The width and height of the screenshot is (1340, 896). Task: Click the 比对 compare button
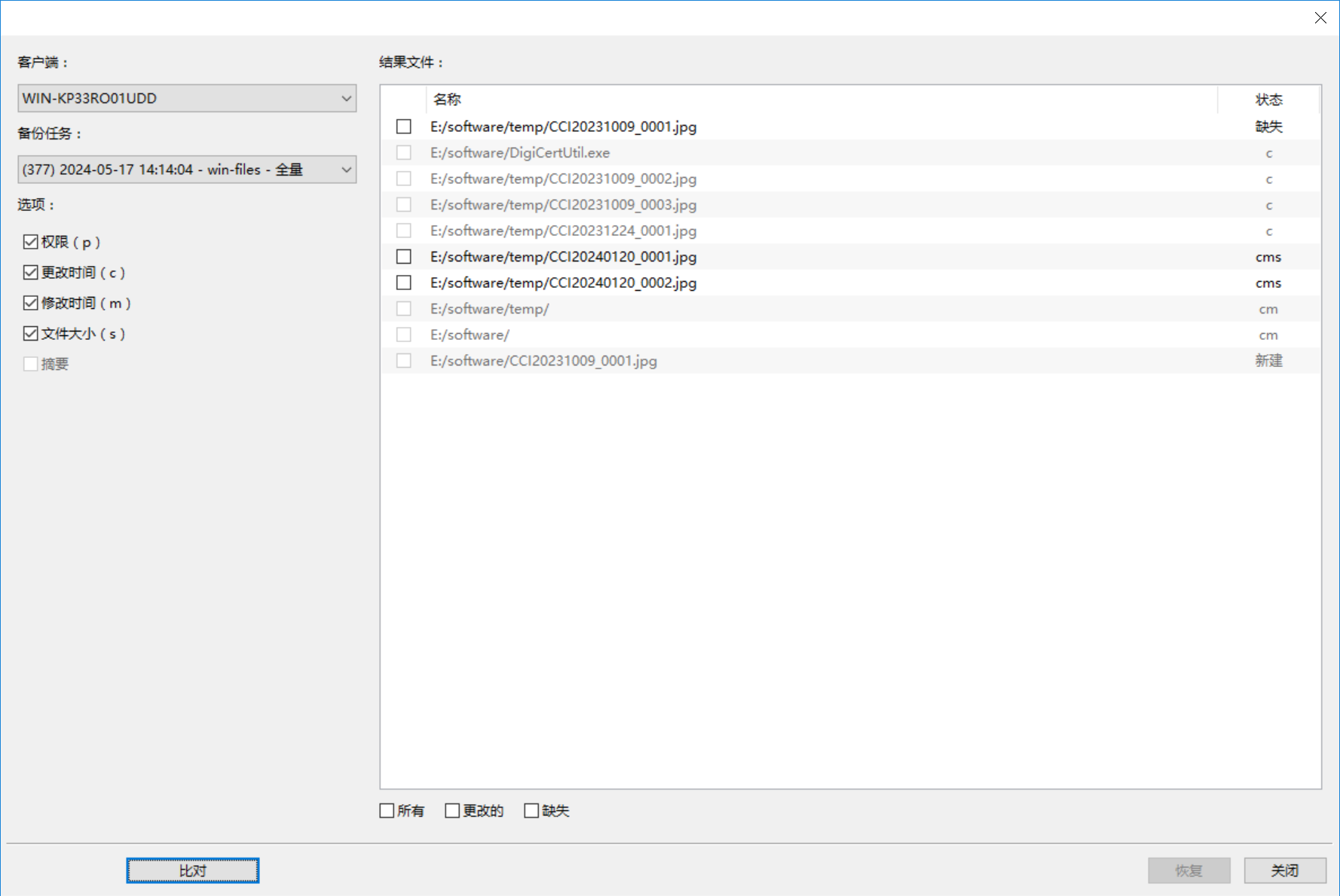192,870
